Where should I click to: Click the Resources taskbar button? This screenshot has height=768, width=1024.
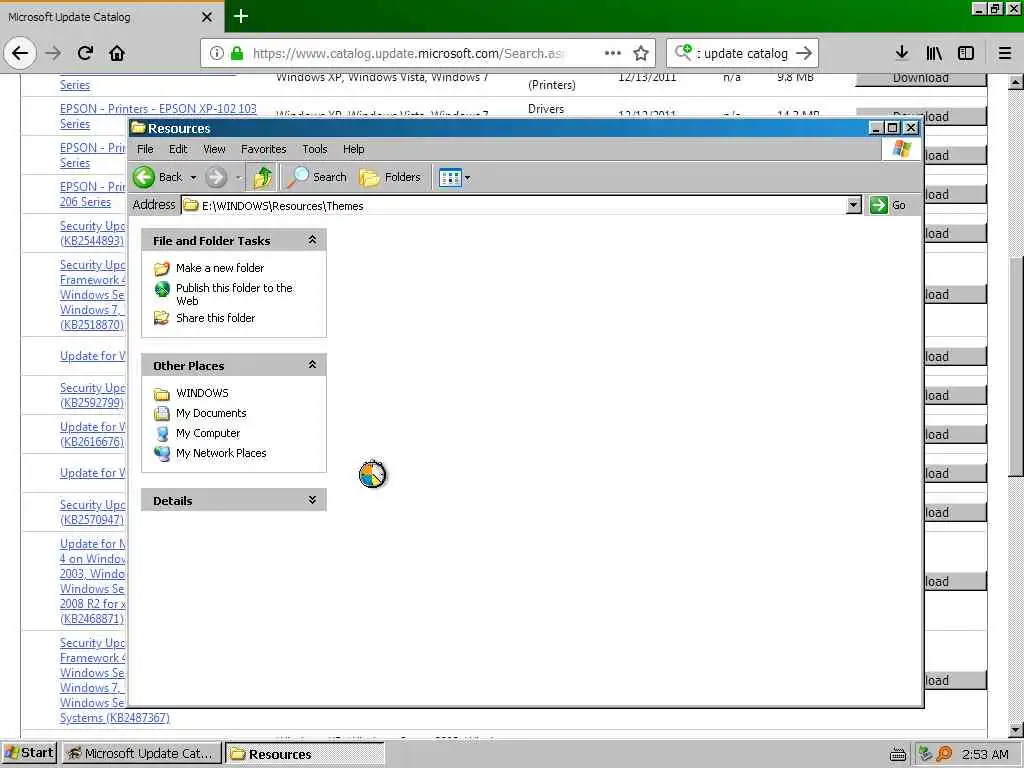[306, 754]
